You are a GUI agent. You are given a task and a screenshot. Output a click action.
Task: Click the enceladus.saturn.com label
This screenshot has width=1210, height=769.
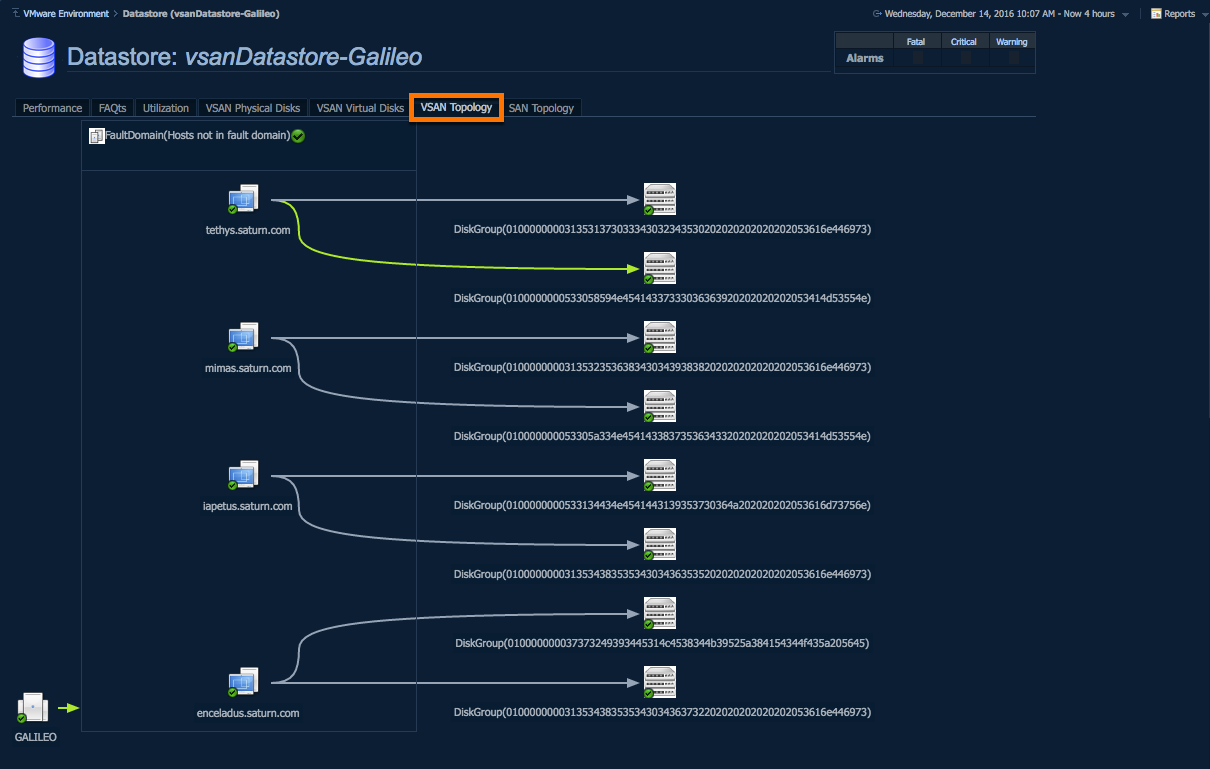tap(248, 713)
